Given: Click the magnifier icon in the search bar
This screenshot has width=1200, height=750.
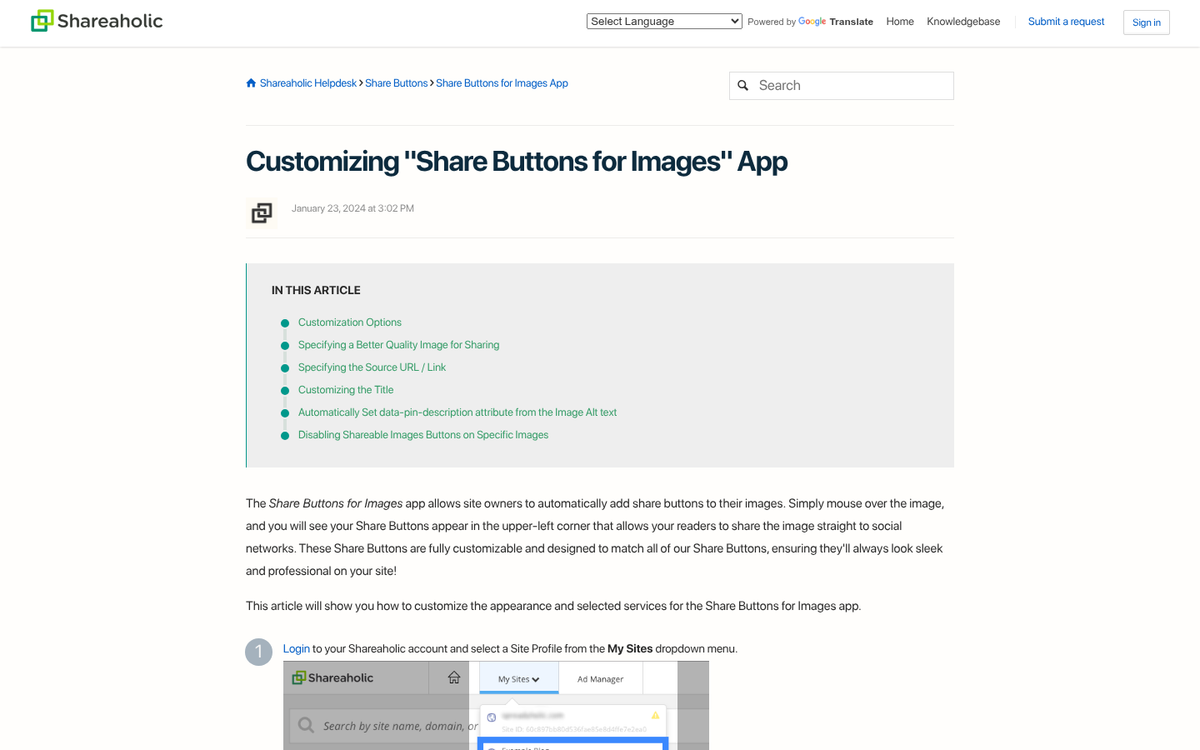Looking at the screenshot, I should point(743,85).
